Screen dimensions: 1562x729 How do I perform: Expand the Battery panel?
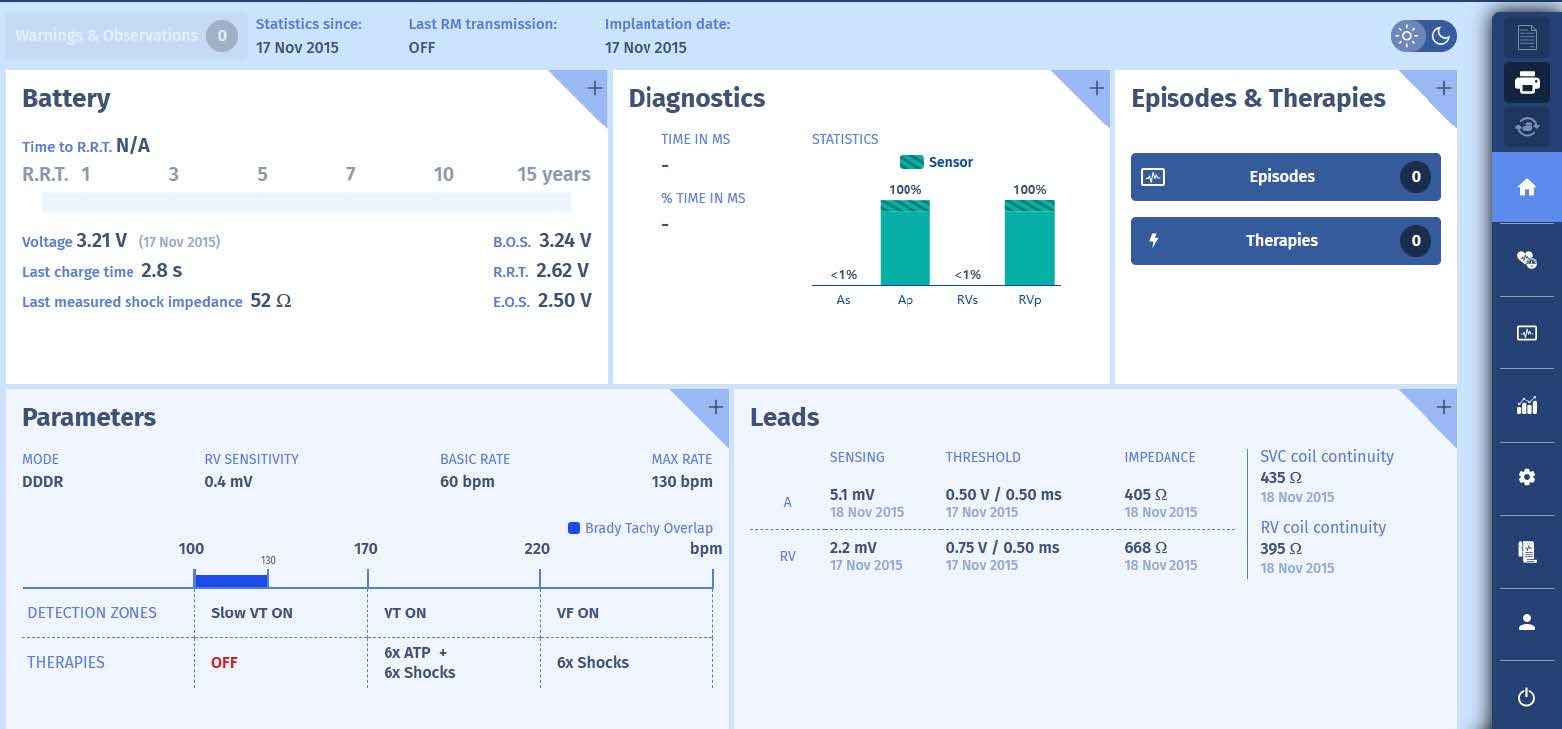click(594, 88)
